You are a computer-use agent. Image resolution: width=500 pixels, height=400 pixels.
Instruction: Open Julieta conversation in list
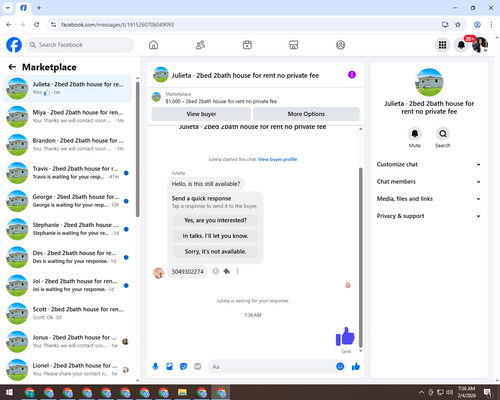tap(67, 88)
